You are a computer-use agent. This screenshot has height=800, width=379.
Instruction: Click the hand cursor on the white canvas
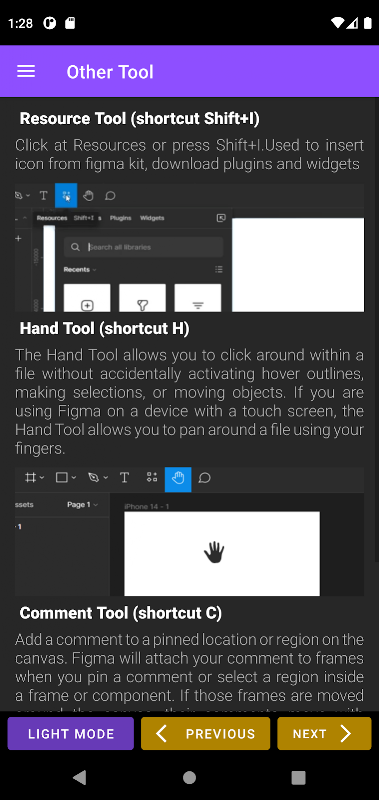[x=214, y=553]
